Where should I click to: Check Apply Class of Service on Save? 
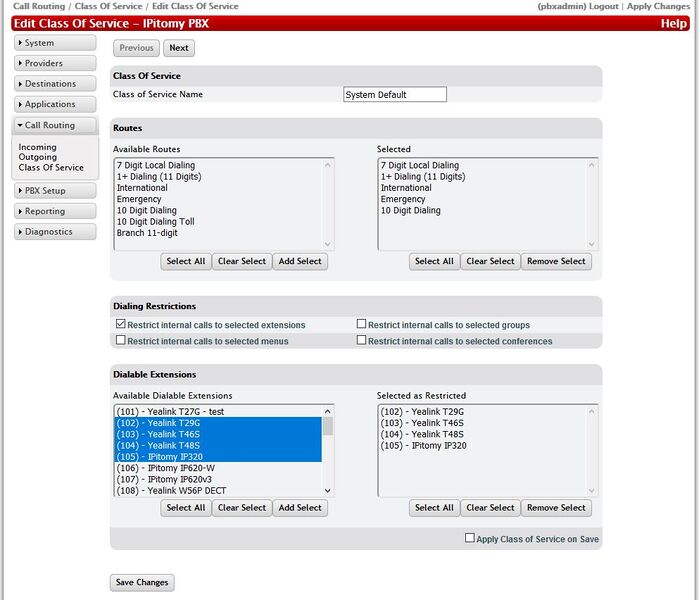(x=470, y=538)
